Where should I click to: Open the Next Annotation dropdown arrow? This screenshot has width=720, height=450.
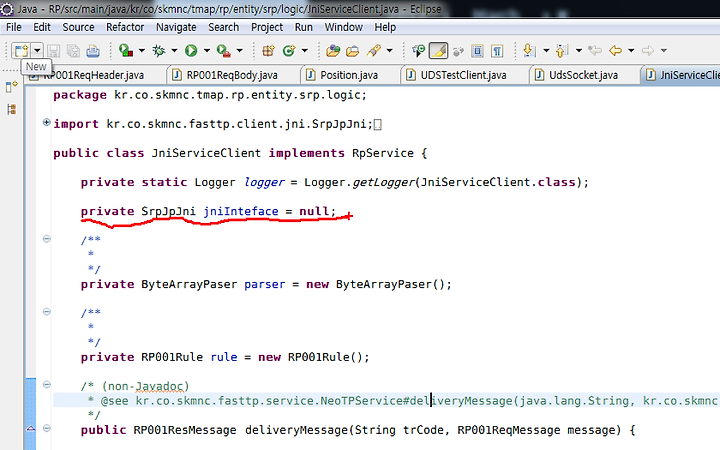(546, 51)
